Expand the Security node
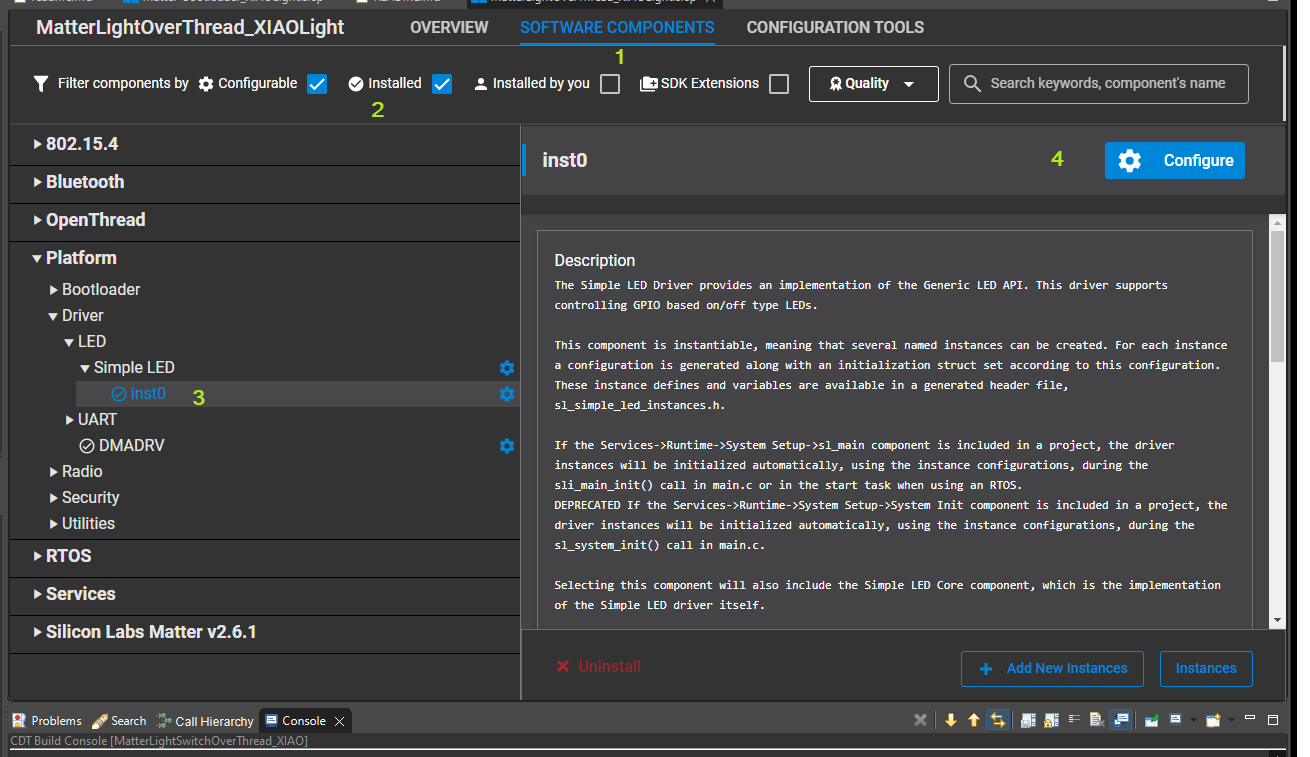This screenshot has width=1310, height=757. tap(54, 498)
